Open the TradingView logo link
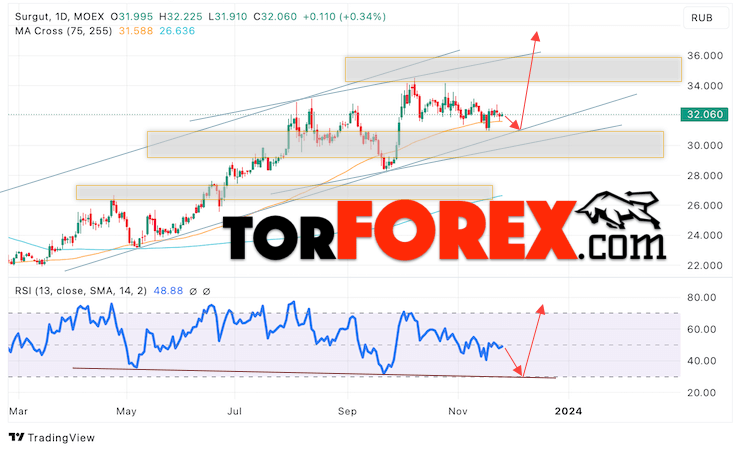Image resolution: width=741 pixels, height=452 pixels. pos(52,438)
